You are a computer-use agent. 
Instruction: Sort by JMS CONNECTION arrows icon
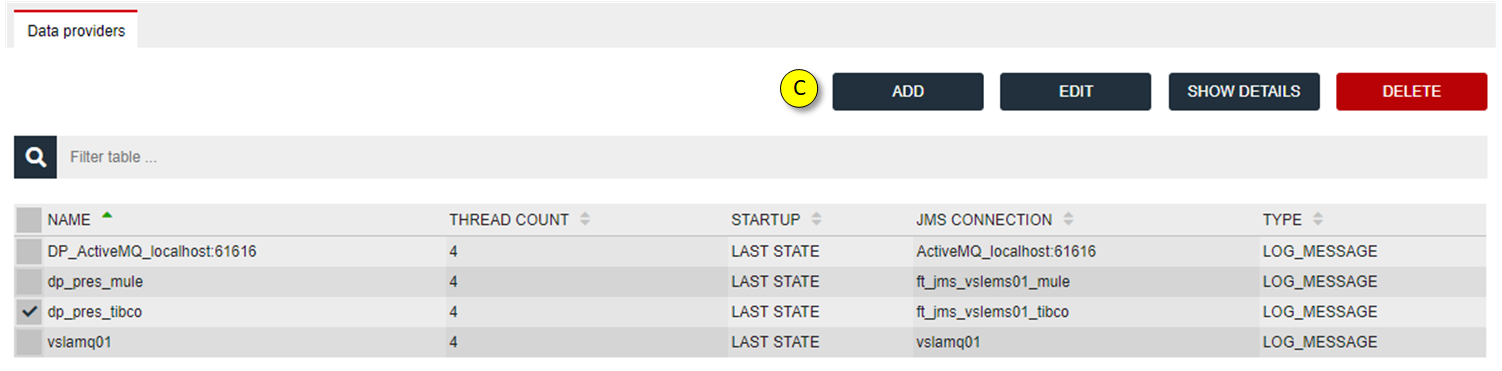[1069, 220]
